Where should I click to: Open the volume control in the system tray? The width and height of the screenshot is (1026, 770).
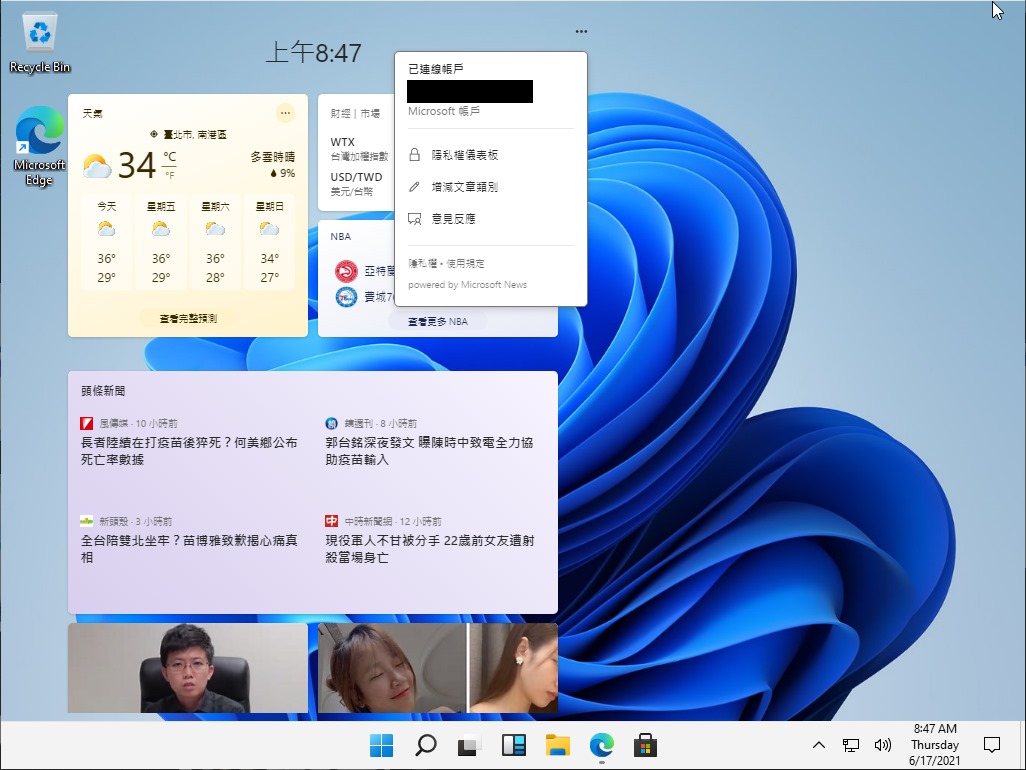coord(884,744)
